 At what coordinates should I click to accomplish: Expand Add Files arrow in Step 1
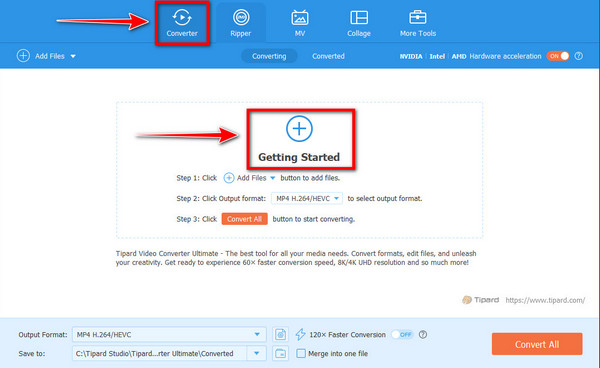coord(273,178)
